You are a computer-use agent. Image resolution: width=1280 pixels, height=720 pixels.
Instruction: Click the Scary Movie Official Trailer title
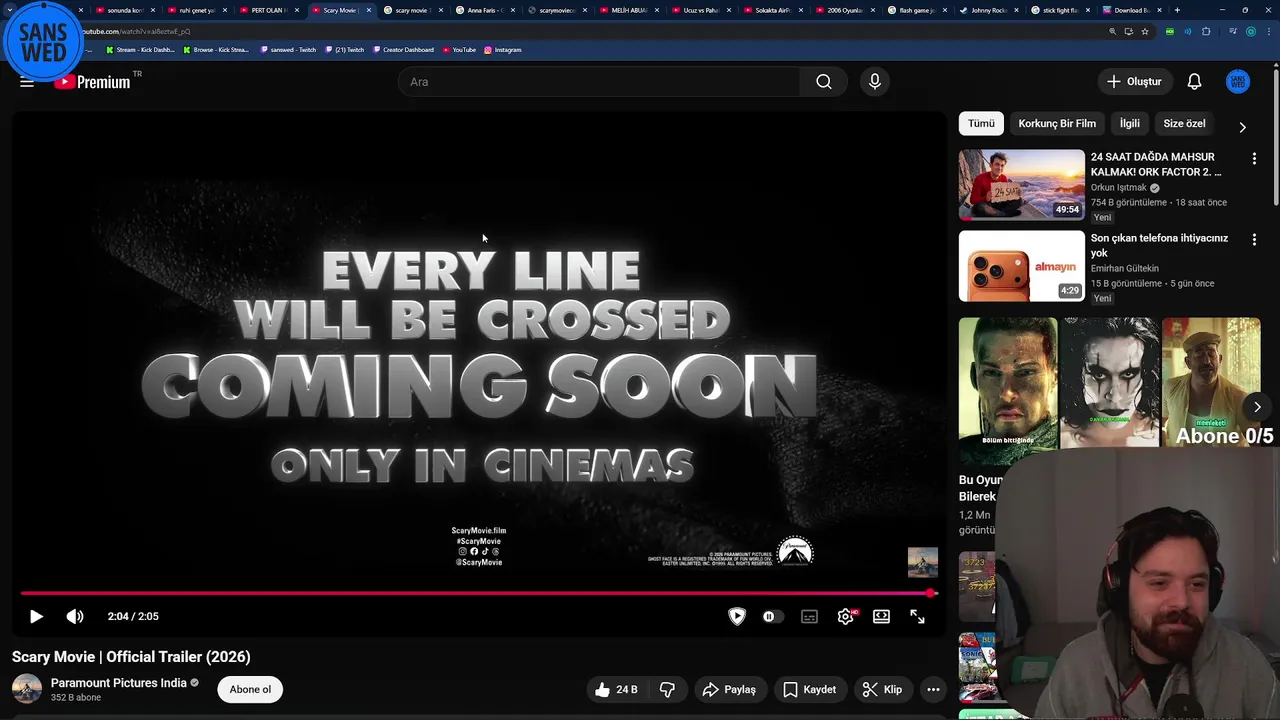(131, 657)
